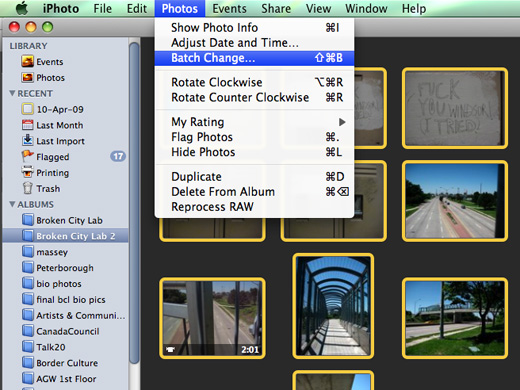This screenshot has width=520, height=390.
Task: Click the Events library icon
Action: (27, 61)
